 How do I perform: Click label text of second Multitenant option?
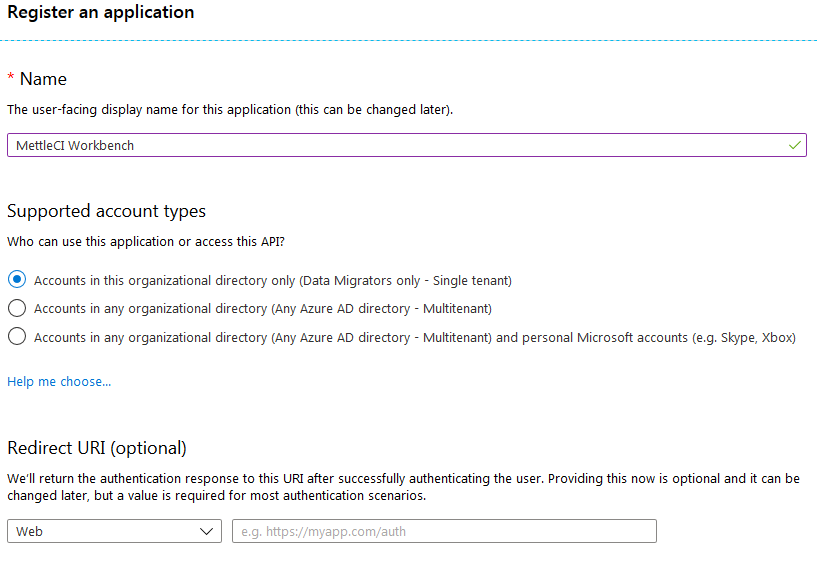[263, 309]
